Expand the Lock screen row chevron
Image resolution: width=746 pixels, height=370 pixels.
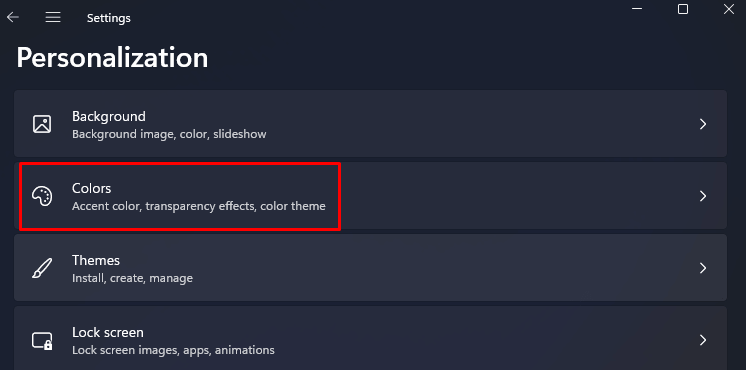click(703, 340)
